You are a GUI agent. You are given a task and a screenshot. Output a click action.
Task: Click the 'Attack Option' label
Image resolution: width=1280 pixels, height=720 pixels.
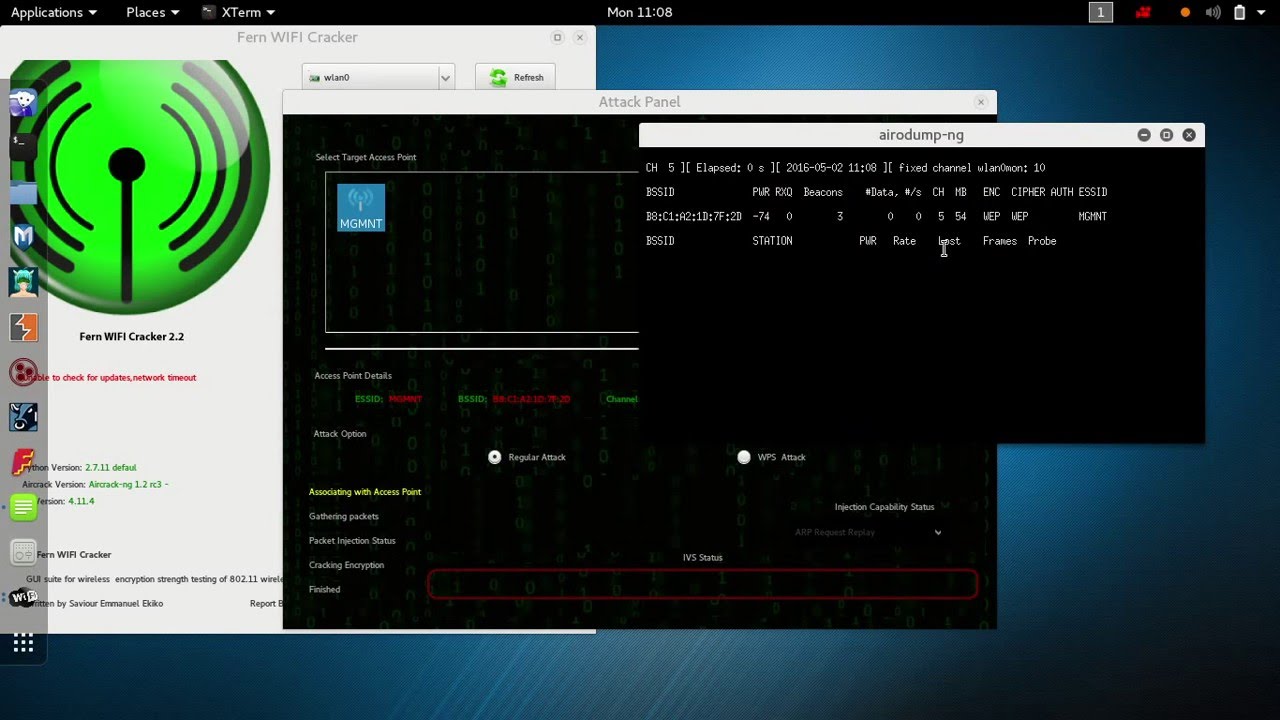340,434
